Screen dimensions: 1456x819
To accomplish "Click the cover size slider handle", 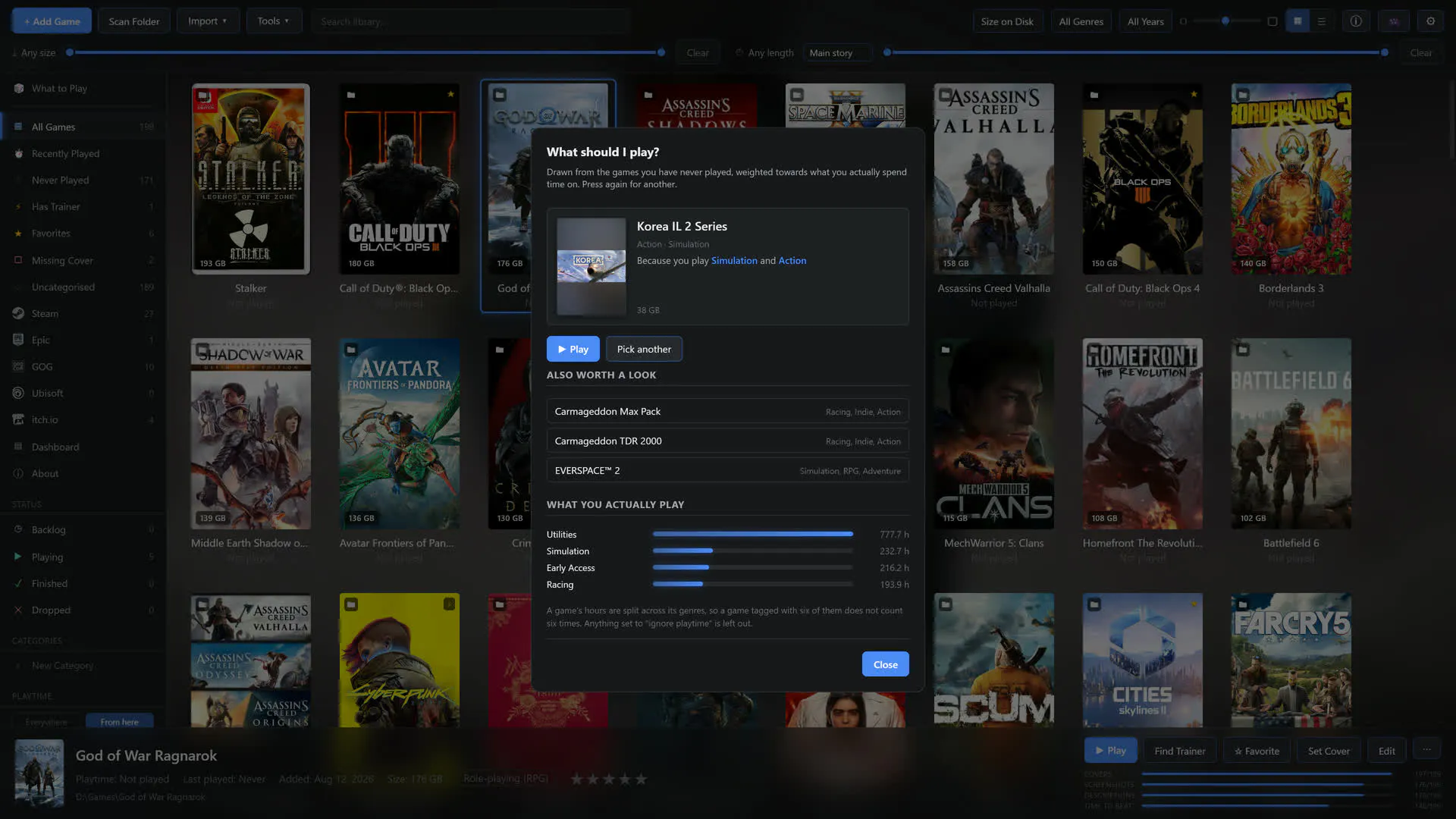I will click(1225, 21).
